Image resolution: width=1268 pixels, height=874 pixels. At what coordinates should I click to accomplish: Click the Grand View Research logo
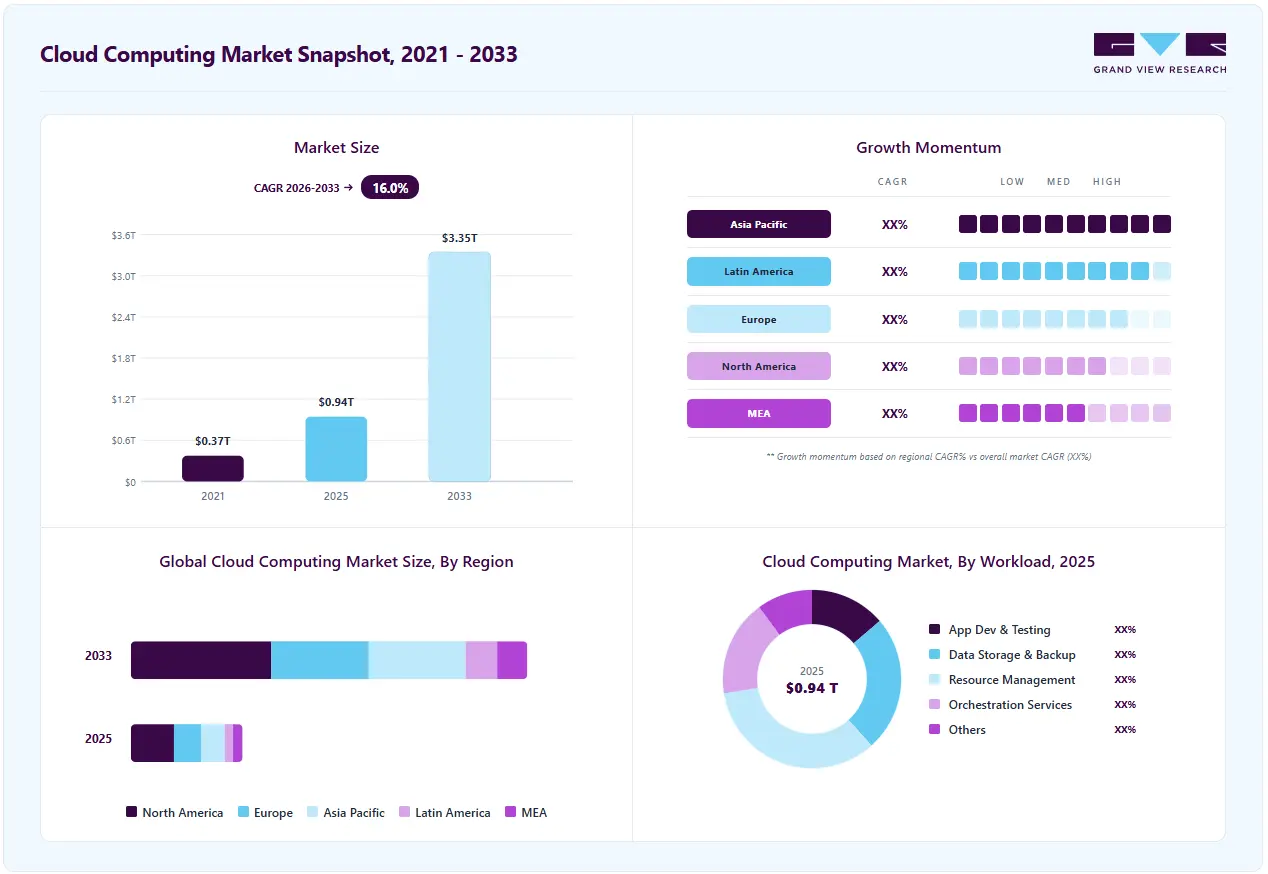(1160, 53)
